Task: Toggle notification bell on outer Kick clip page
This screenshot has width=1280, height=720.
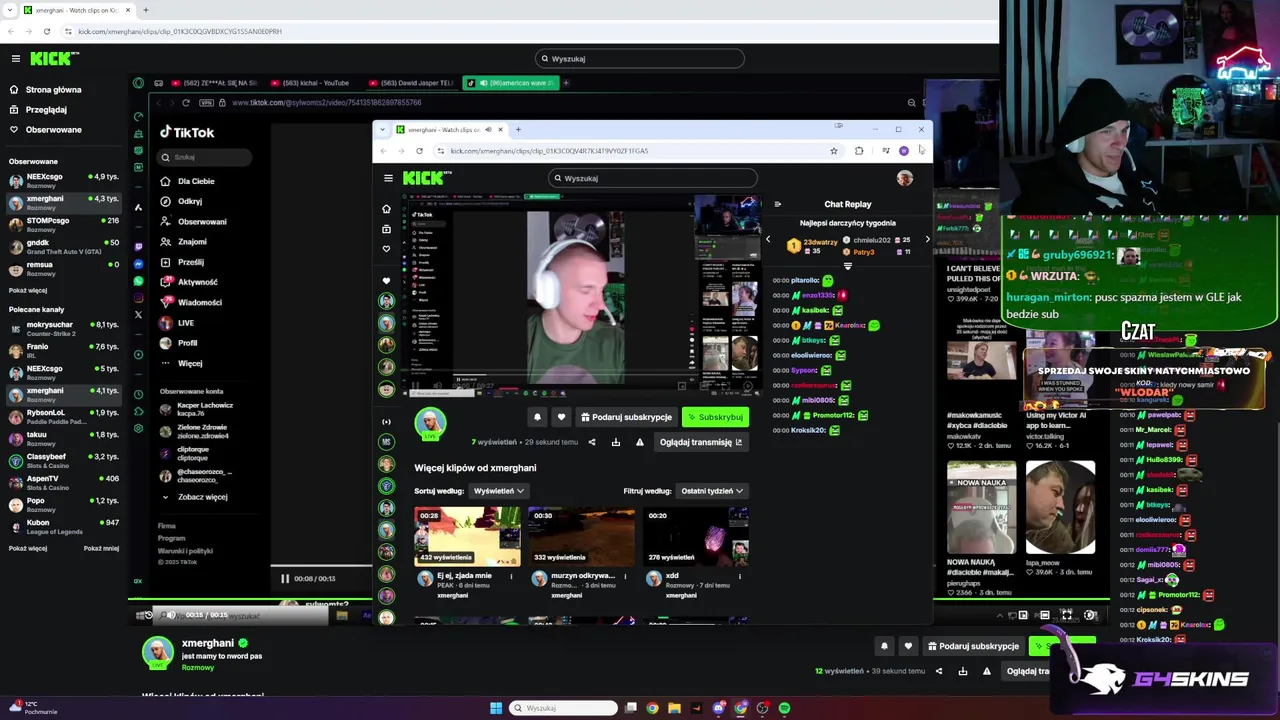Action: (x=884, y=646)
